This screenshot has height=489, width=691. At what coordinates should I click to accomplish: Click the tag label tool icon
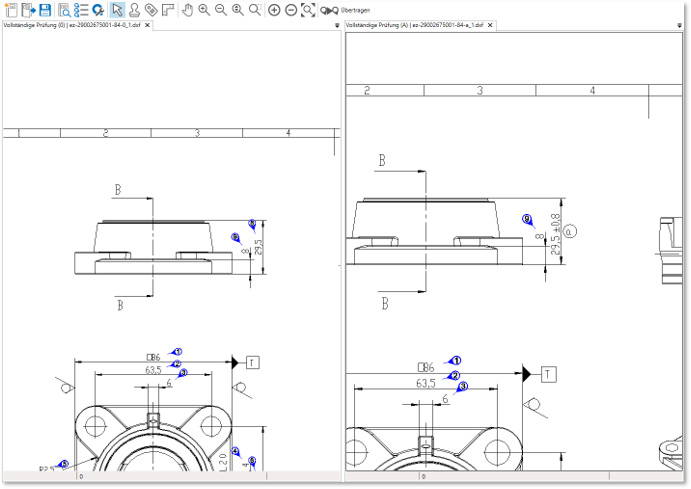[x=150, y=10]
